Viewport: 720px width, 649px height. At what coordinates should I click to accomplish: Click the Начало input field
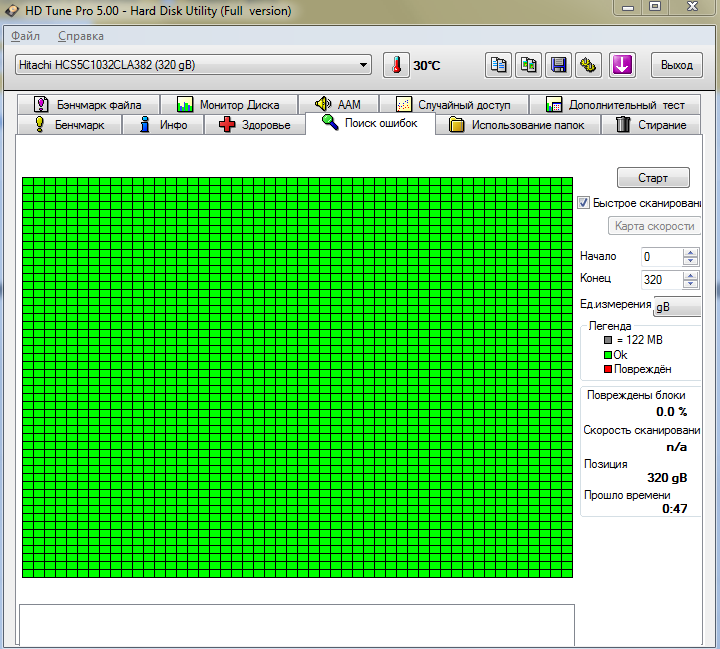tap(662, 257)
